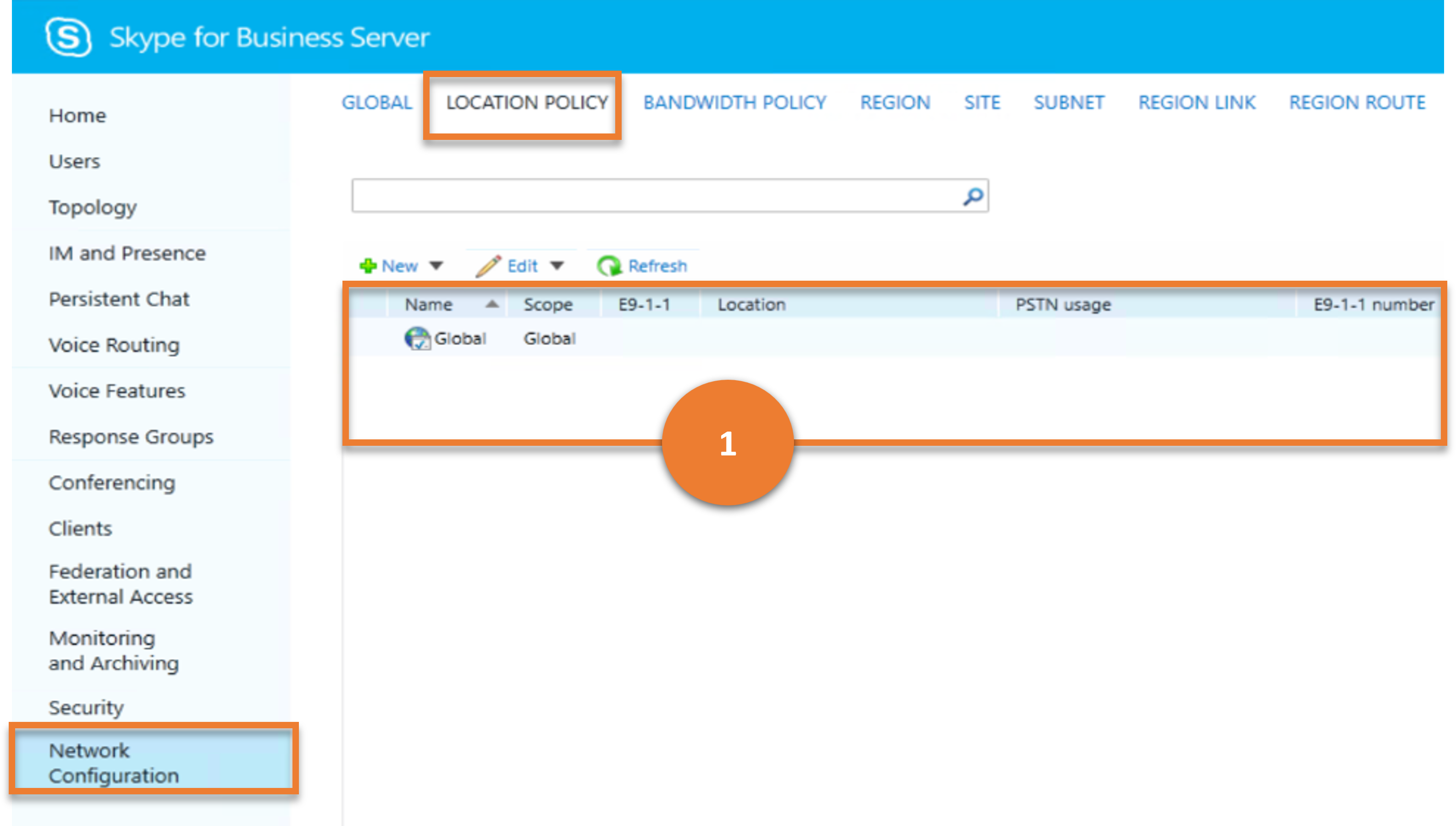
Task: Click the Global scope entry in list
Action: tap(458, 338)
